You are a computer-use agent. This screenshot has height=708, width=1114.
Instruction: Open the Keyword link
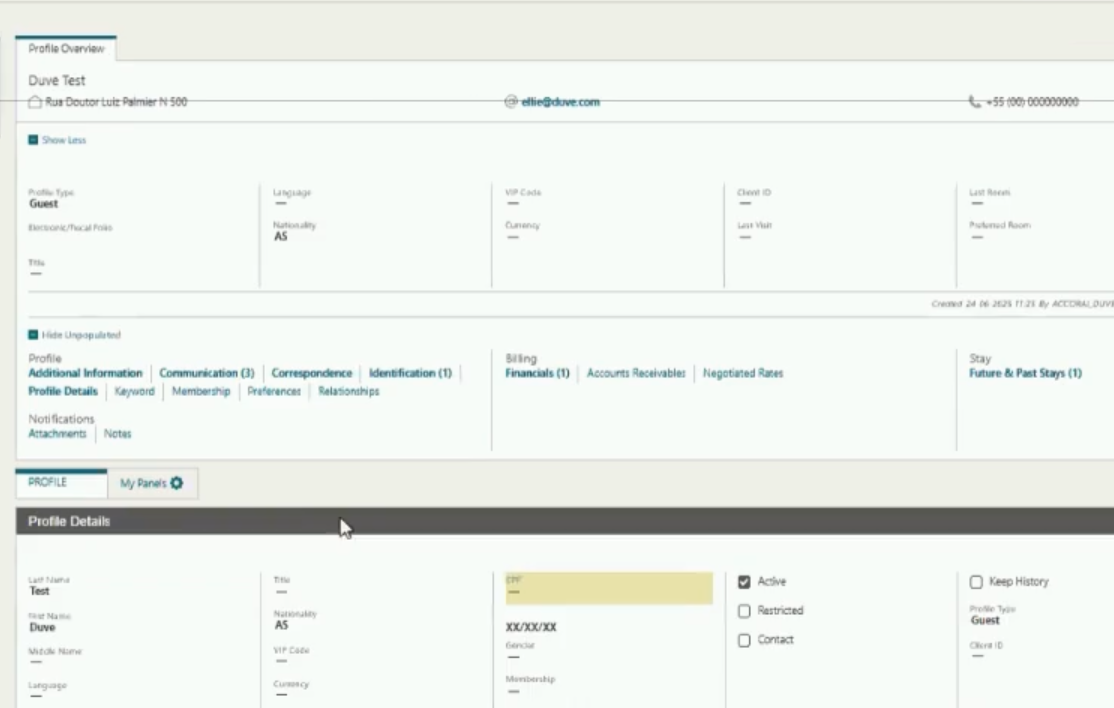pos(134,391)
